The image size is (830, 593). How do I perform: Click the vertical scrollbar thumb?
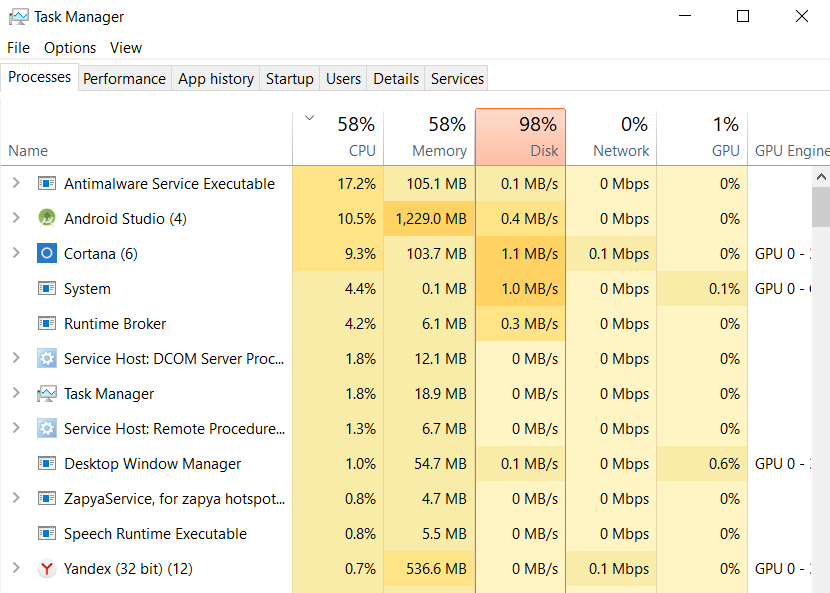point(821,208)
